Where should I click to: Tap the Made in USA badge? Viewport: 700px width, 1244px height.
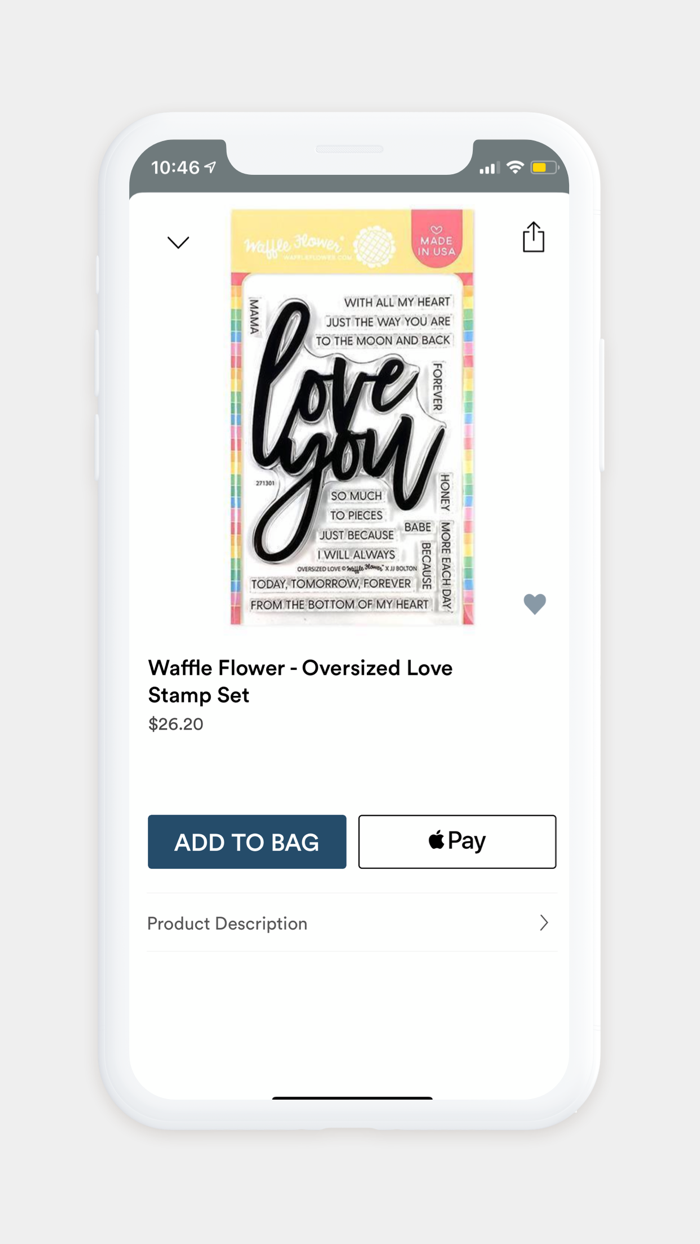[436, 239]
